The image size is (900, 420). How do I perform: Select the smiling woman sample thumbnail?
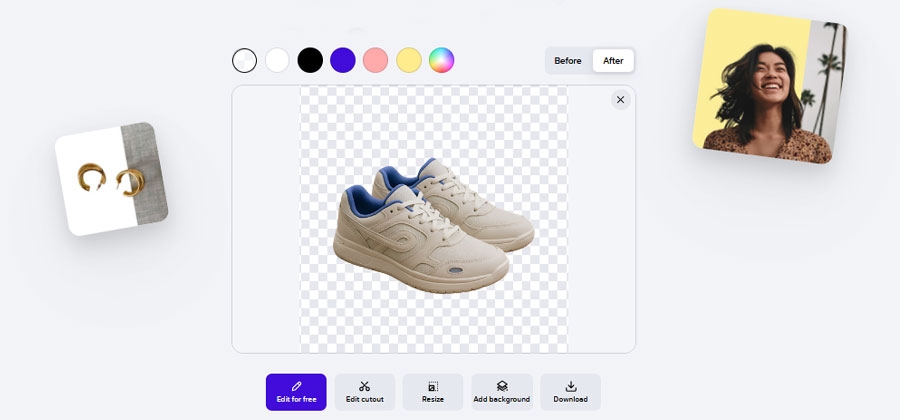pos(769,87)
